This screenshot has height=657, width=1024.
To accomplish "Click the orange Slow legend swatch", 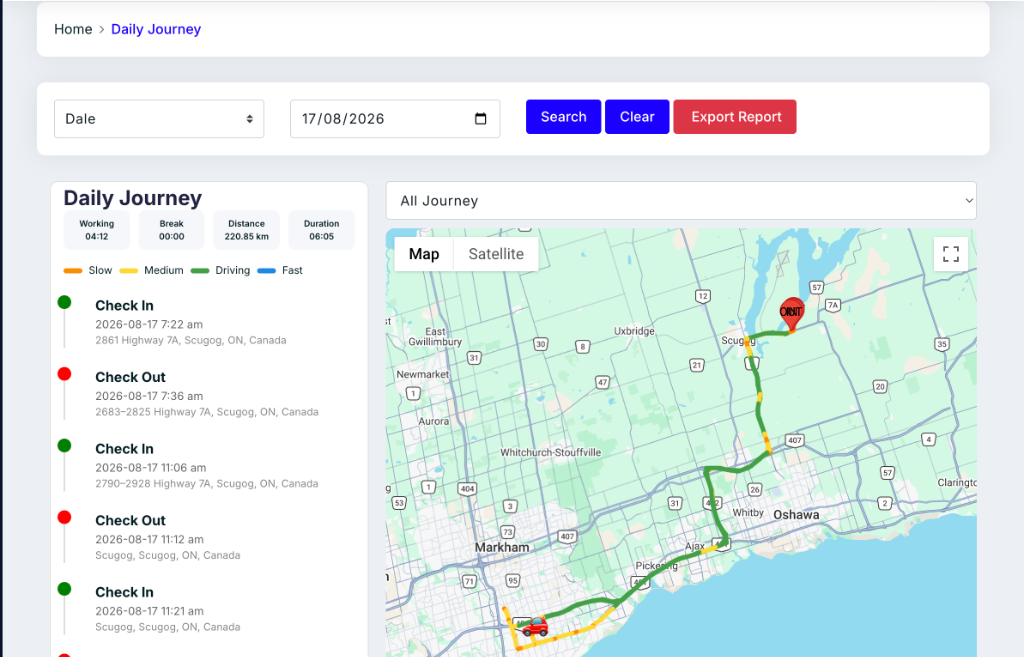I will (72, 270).
